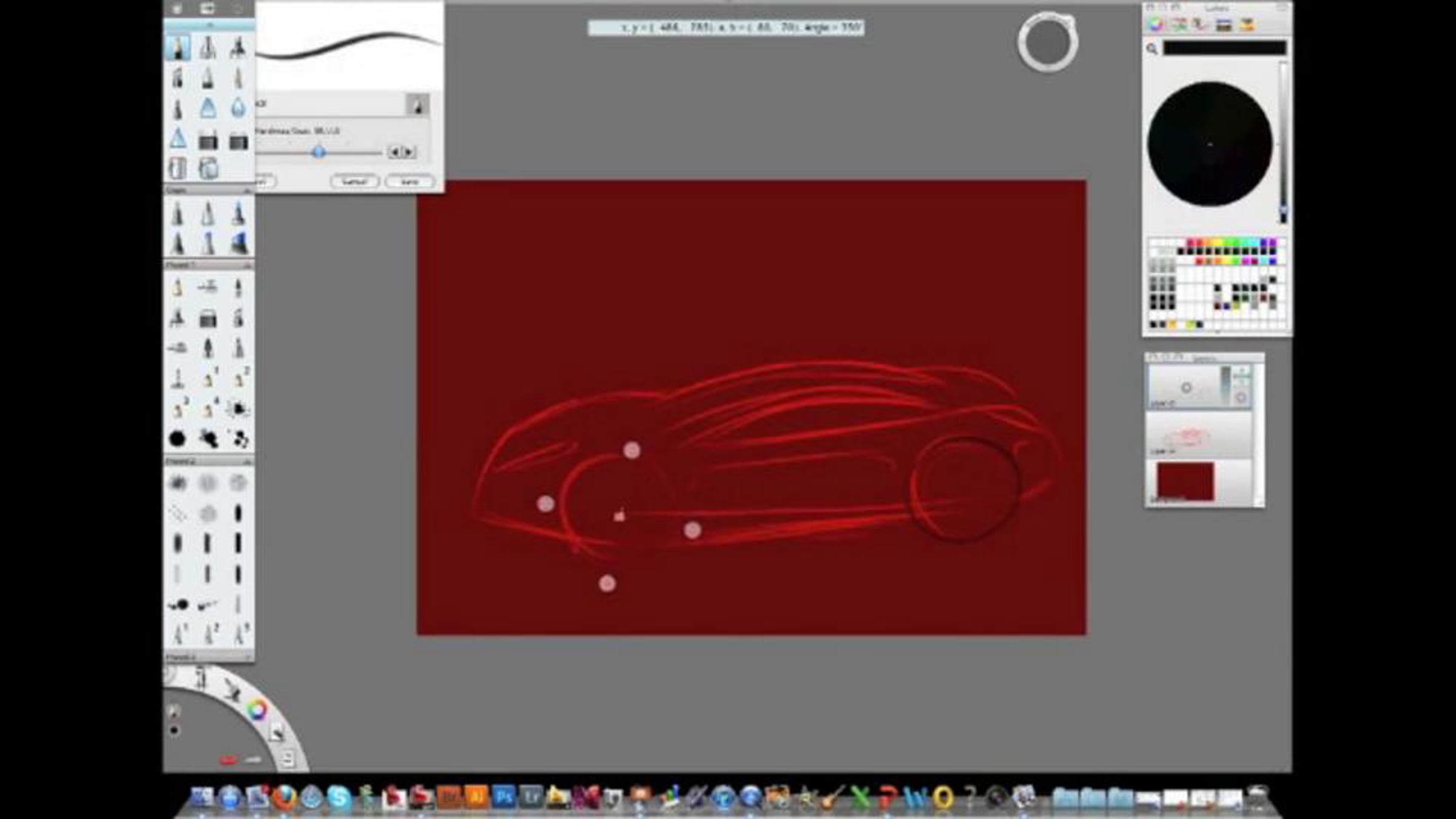Pick the blue water-drop blur brush

tap(238, 109)
